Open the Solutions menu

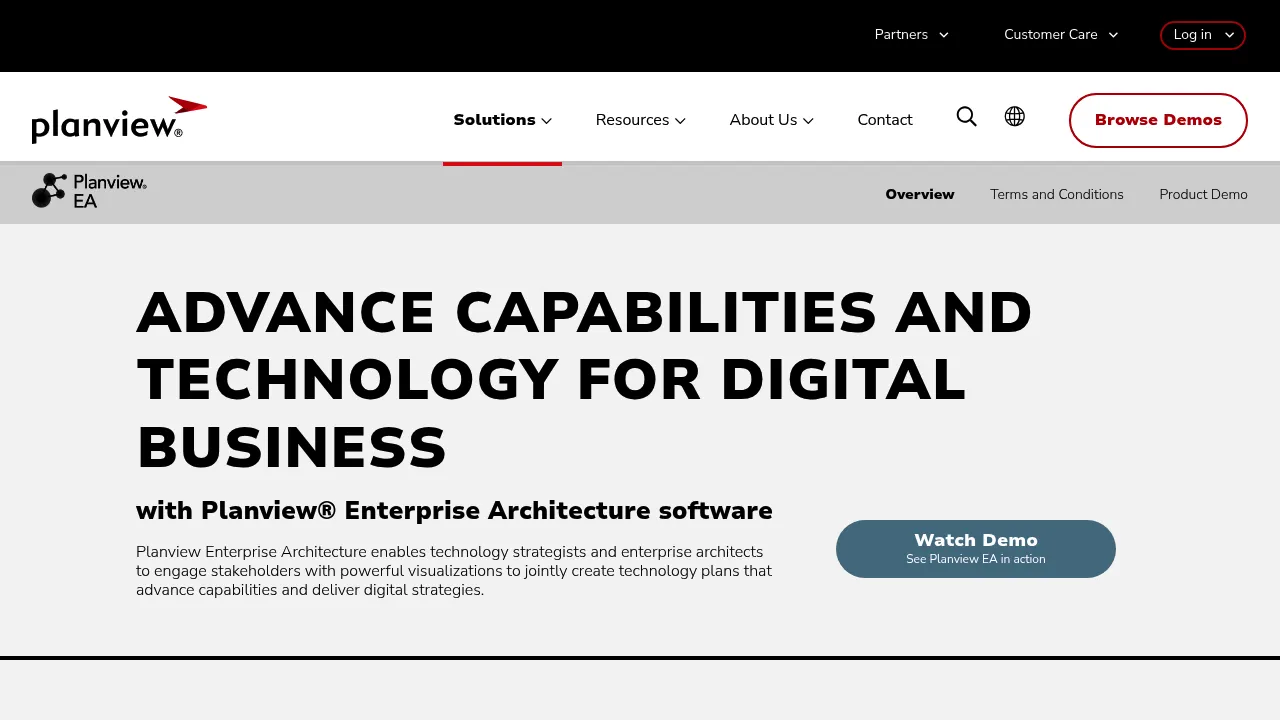[502, 120]
